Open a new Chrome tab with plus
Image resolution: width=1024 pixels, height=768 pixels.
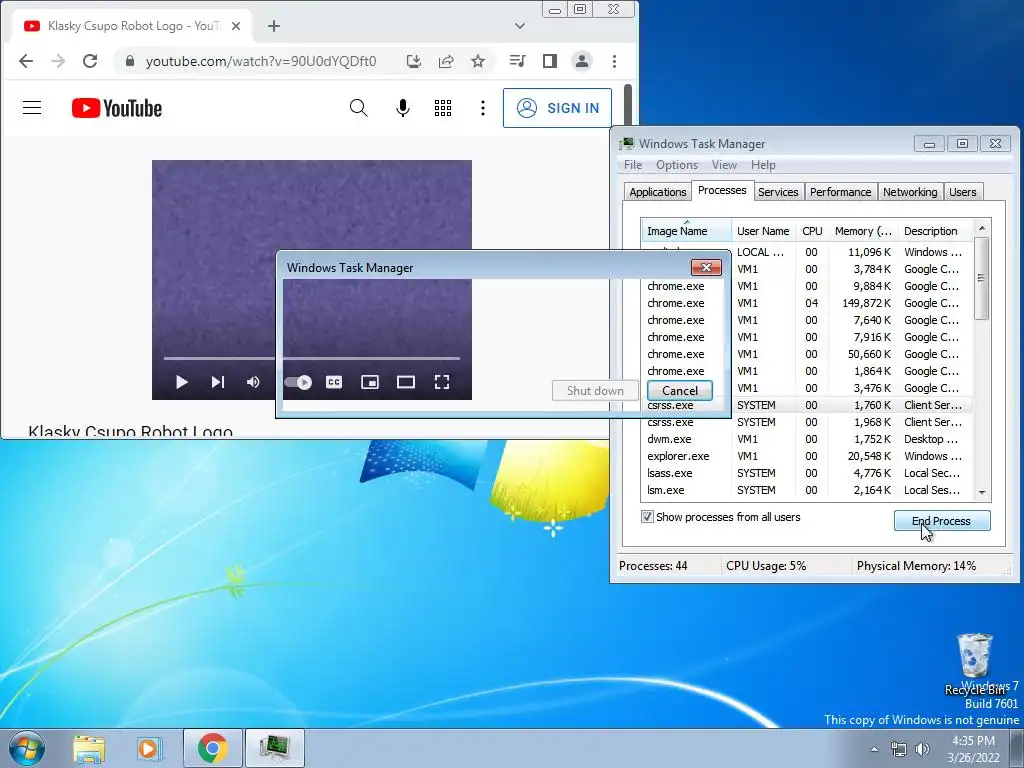(x=274, y=26)
